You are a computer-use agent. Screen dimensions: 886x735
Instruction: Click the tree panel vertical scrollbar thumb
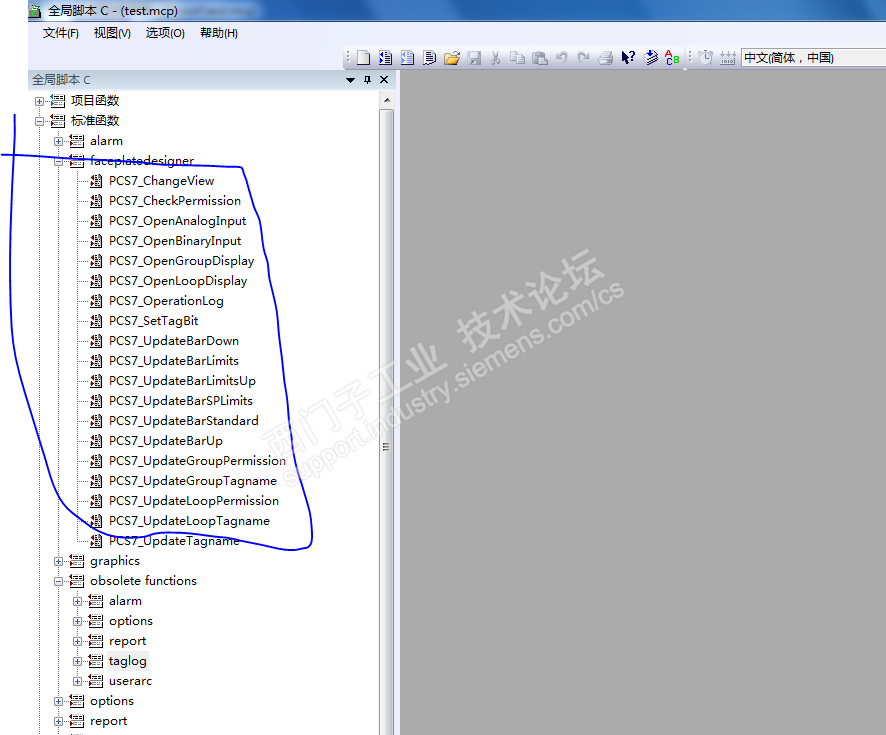(387, 446)
